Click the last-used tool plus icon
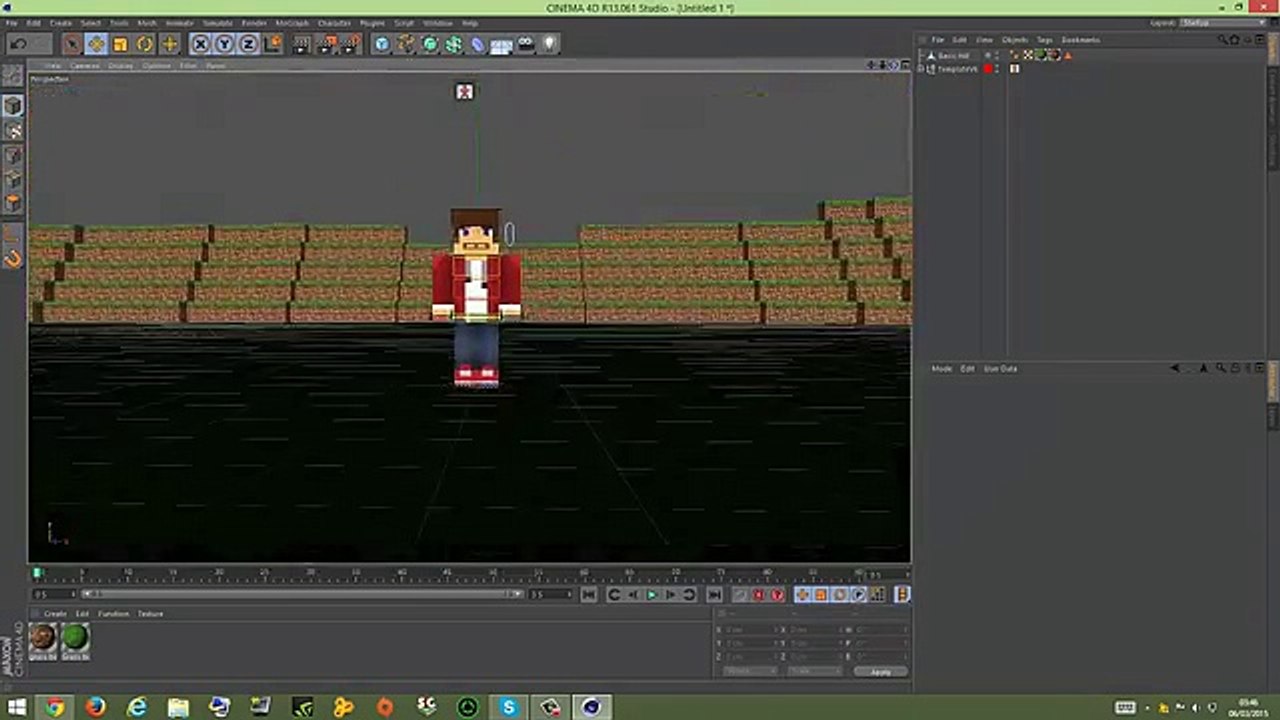The image size is (1280, 720). point(169,44)
